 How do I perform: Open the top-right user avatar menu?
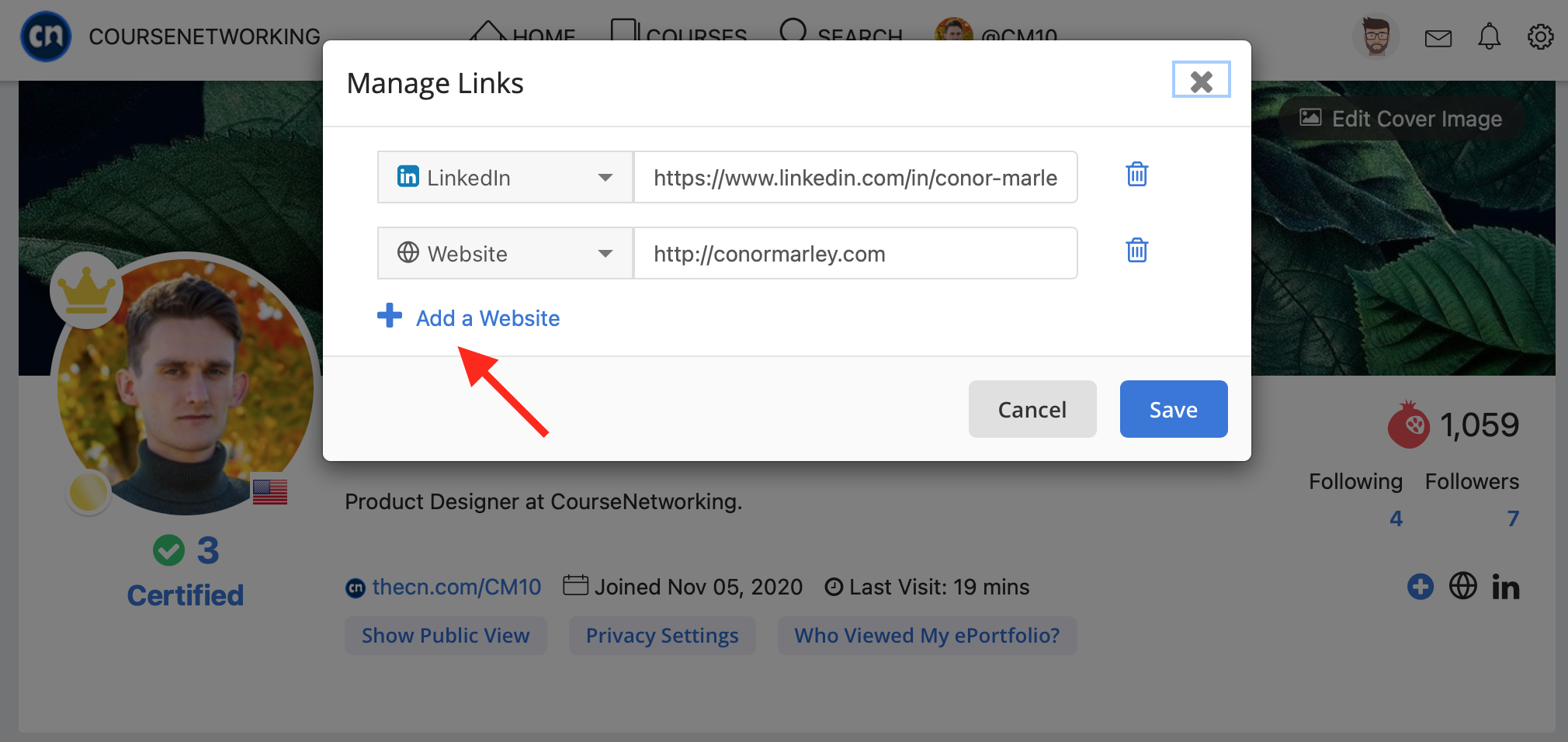tap(1376, 36)
